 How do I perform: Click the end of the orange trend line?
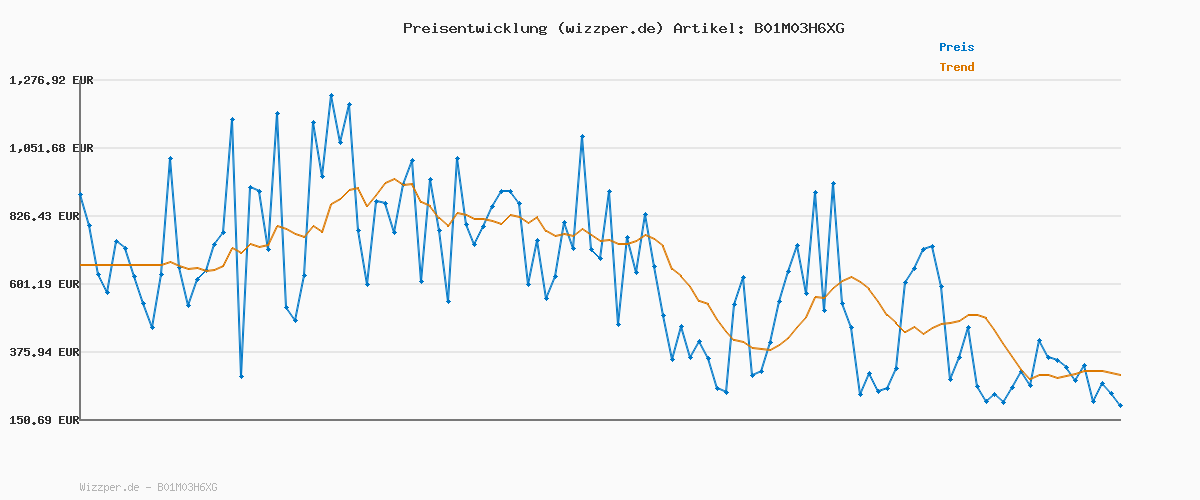[x=1120, y=375]
